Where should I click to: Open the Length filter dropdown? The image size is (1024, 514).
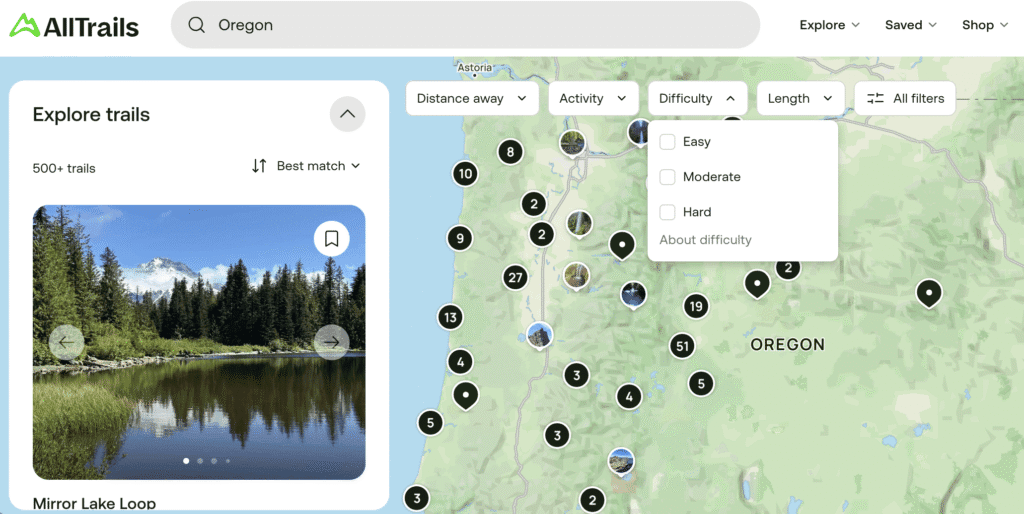[x=801, y=99]
